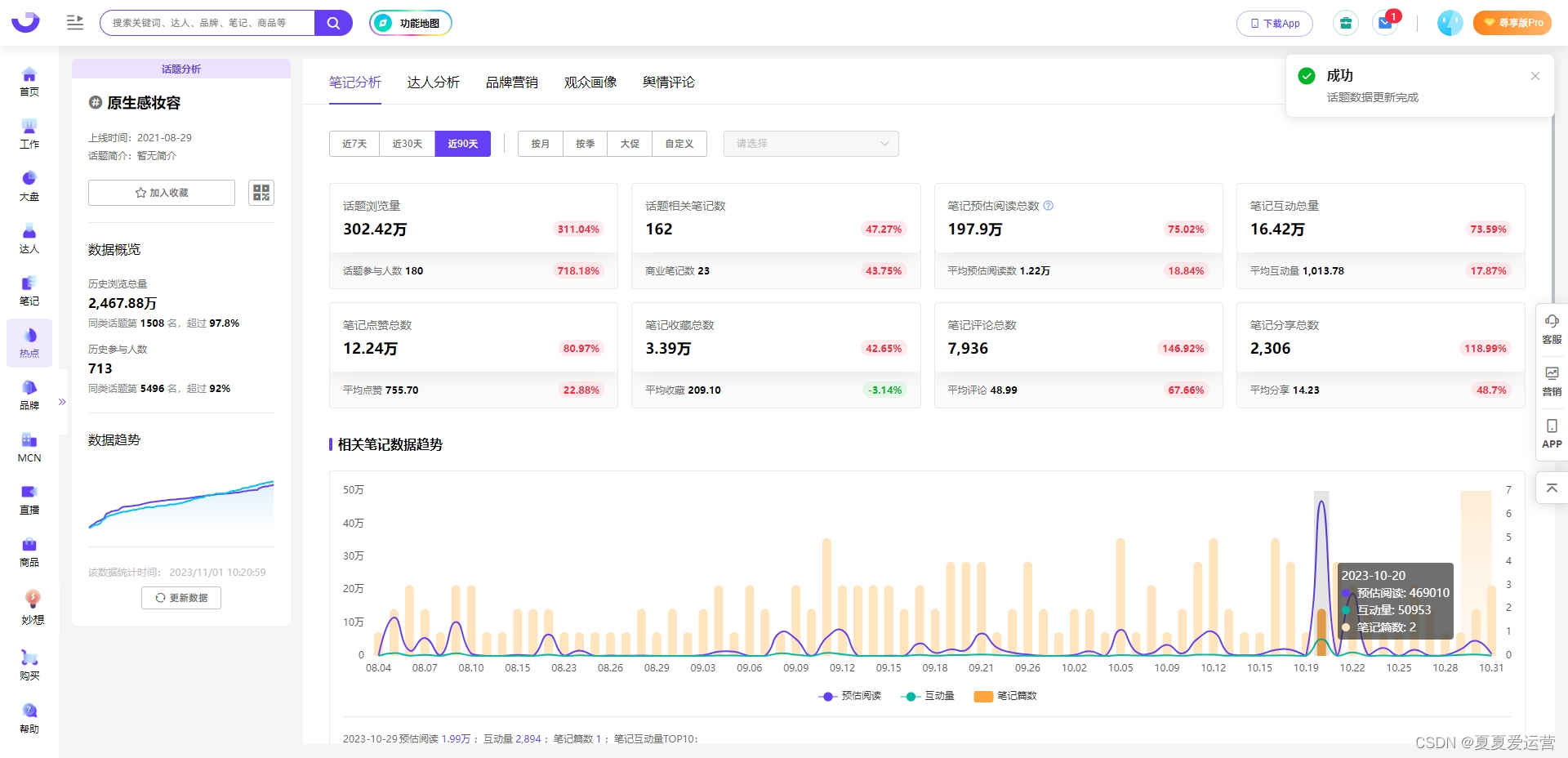Select the 按月 period option
The width and height of the screenshot is (1568, 758).
(x=541, y=144)
